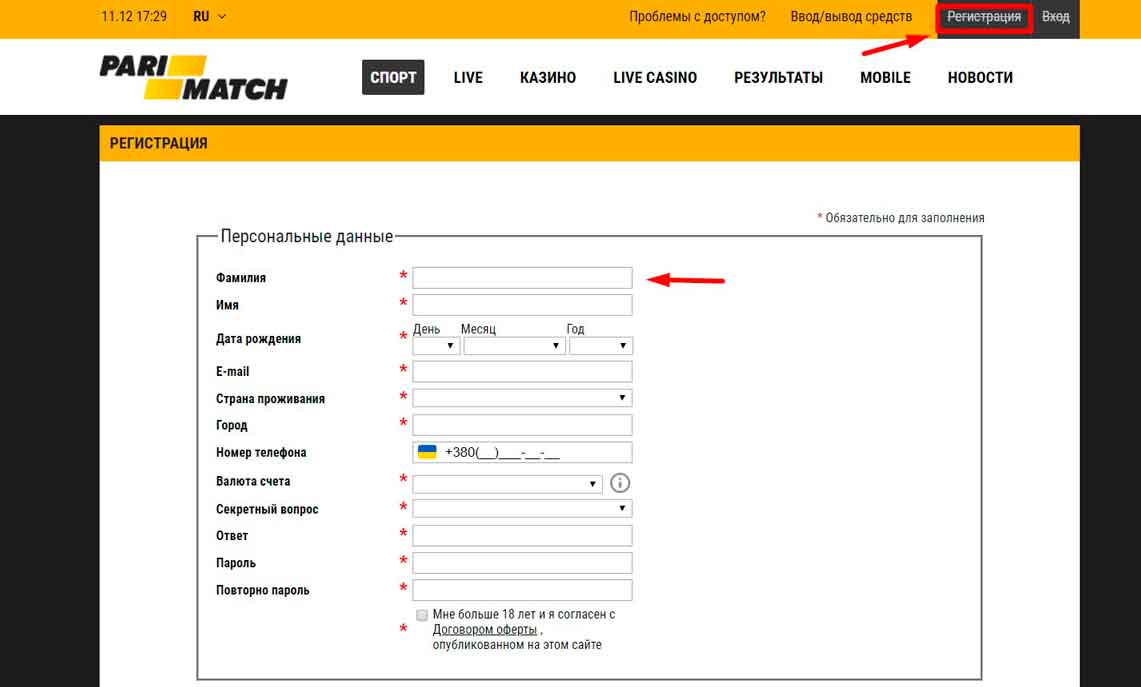Focus the Фамилия input field
This screenshot has width=1141, height=687.
pos(522,278)
